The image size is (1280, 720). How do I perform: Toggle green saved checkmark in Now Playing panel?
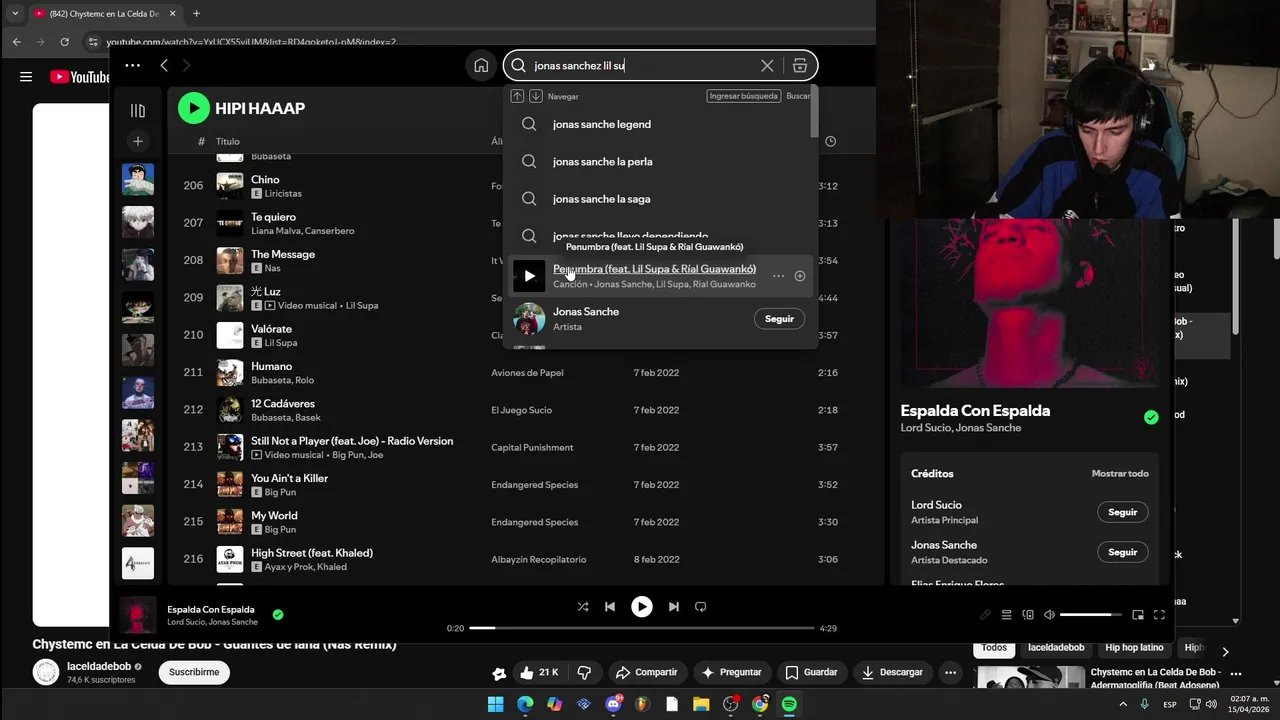1151,417
